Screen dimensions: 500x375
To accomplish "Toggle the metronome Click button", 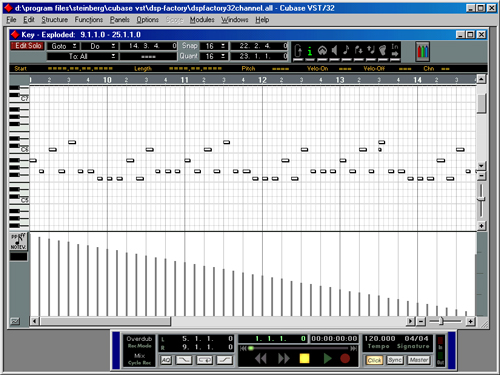I will (374, 360).
